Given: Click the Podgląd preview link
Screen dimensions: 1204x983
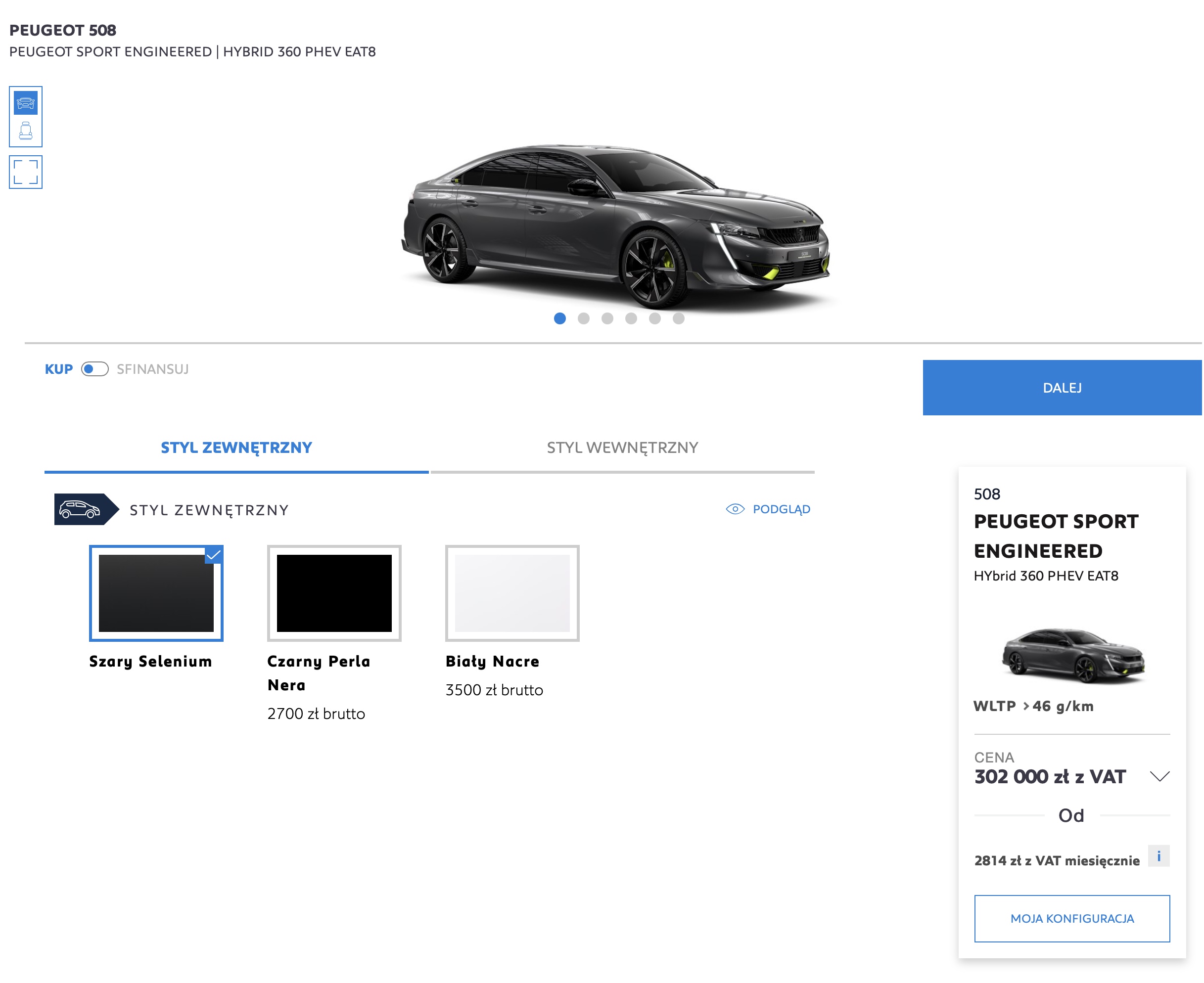Looking at the screenshot, I should point(782,509).
